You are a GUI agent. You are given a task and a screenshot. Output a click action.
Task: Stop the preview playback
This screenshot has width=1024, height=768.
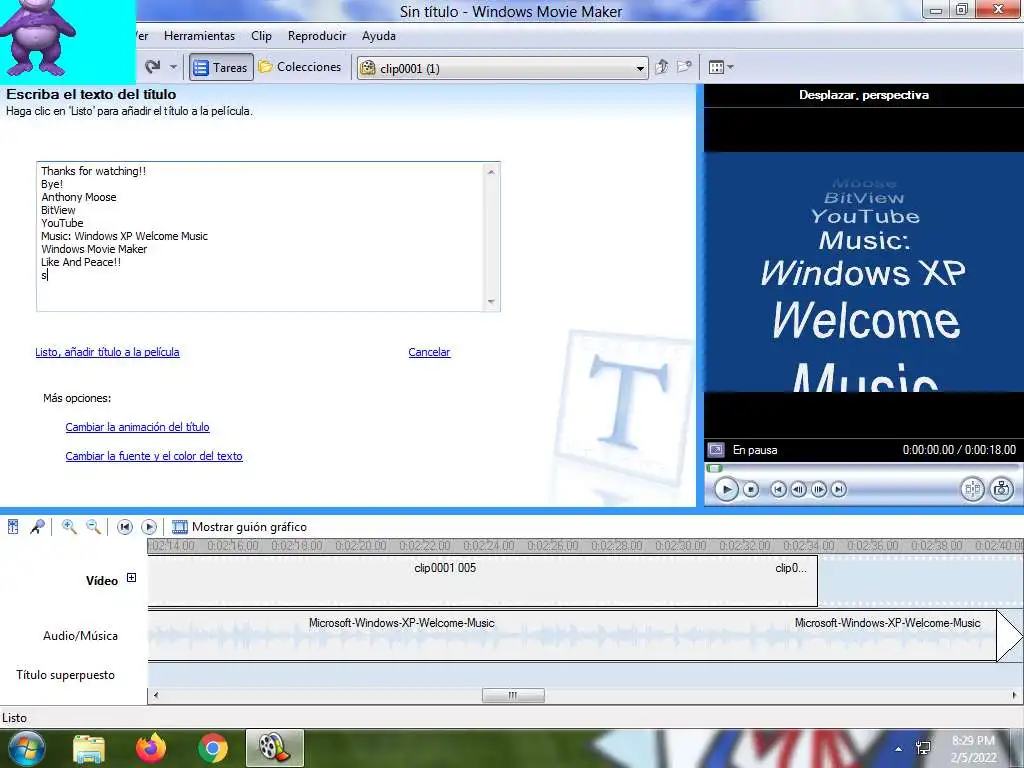tap(751, 489)
